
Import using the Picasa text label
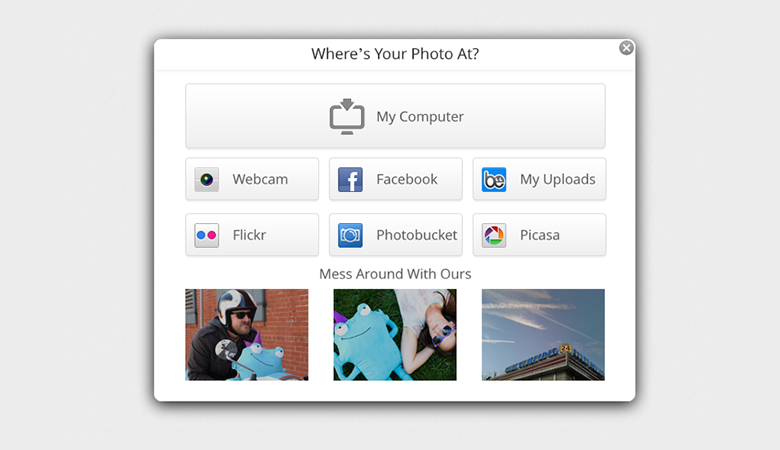pos(540,235)
